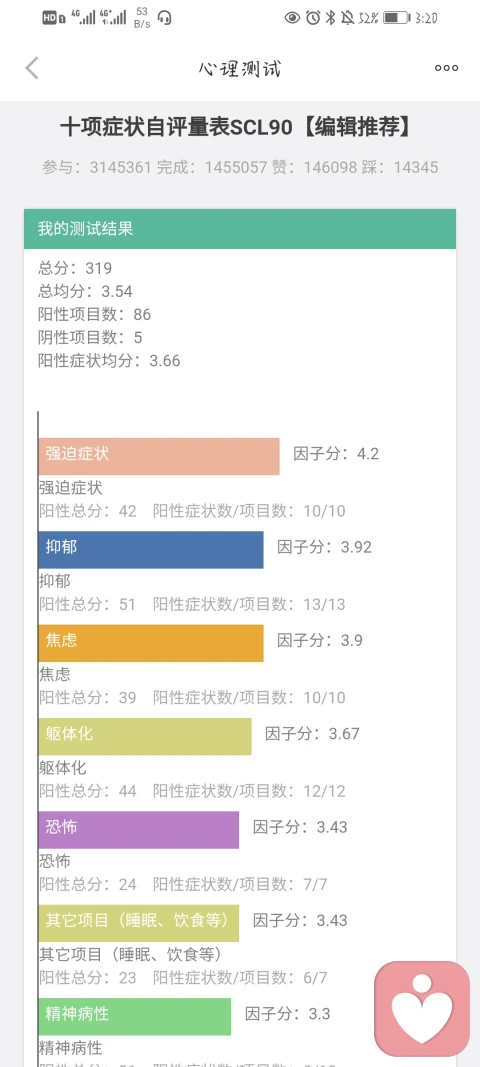Select the 躯体化 bar

[145, 736]
